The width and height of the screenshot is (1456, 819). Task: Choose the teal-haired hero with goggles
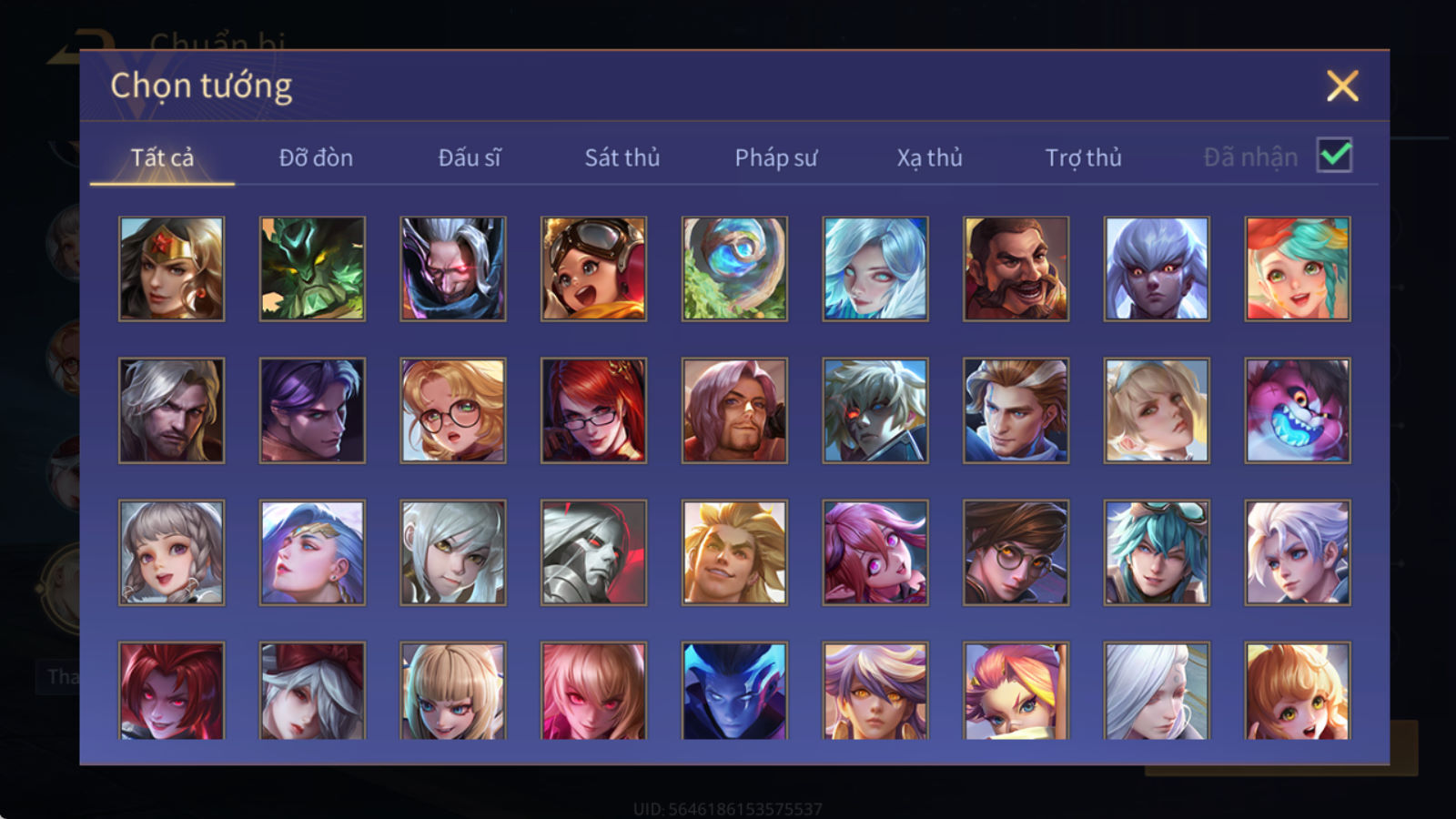1157,552
